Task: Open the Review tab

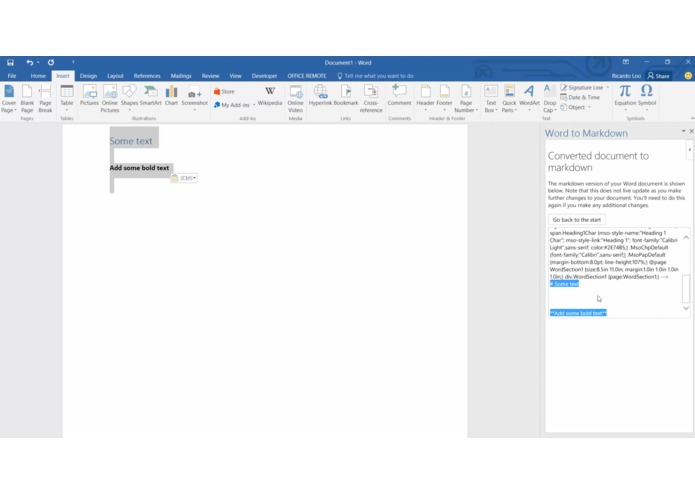Action: (210, 76)
